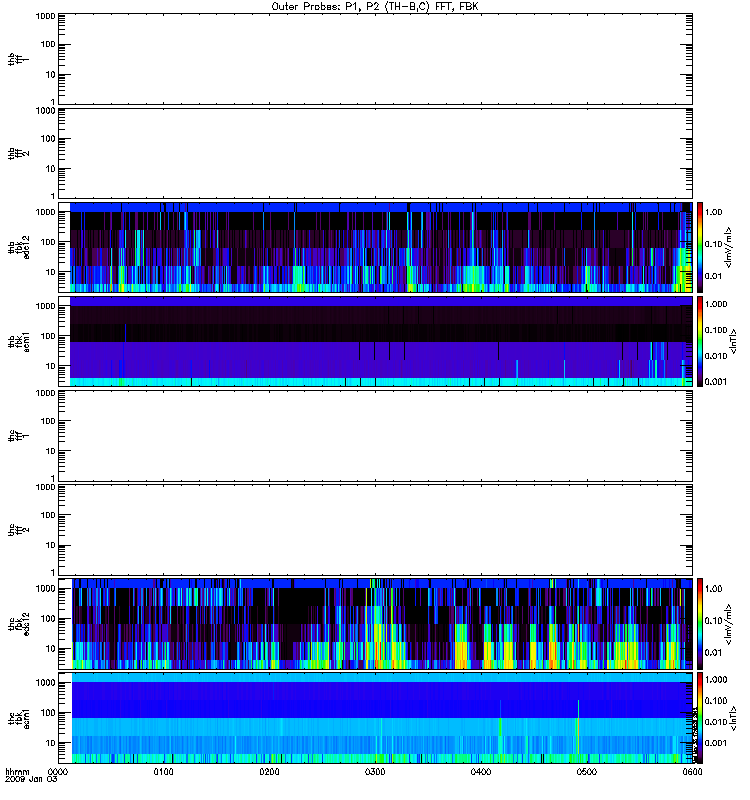Image resolution: width=750 pixels, height=800 pixels.
Task: Click the thb fbk edc12 spectrogram panel
Action: coord(376,247)
